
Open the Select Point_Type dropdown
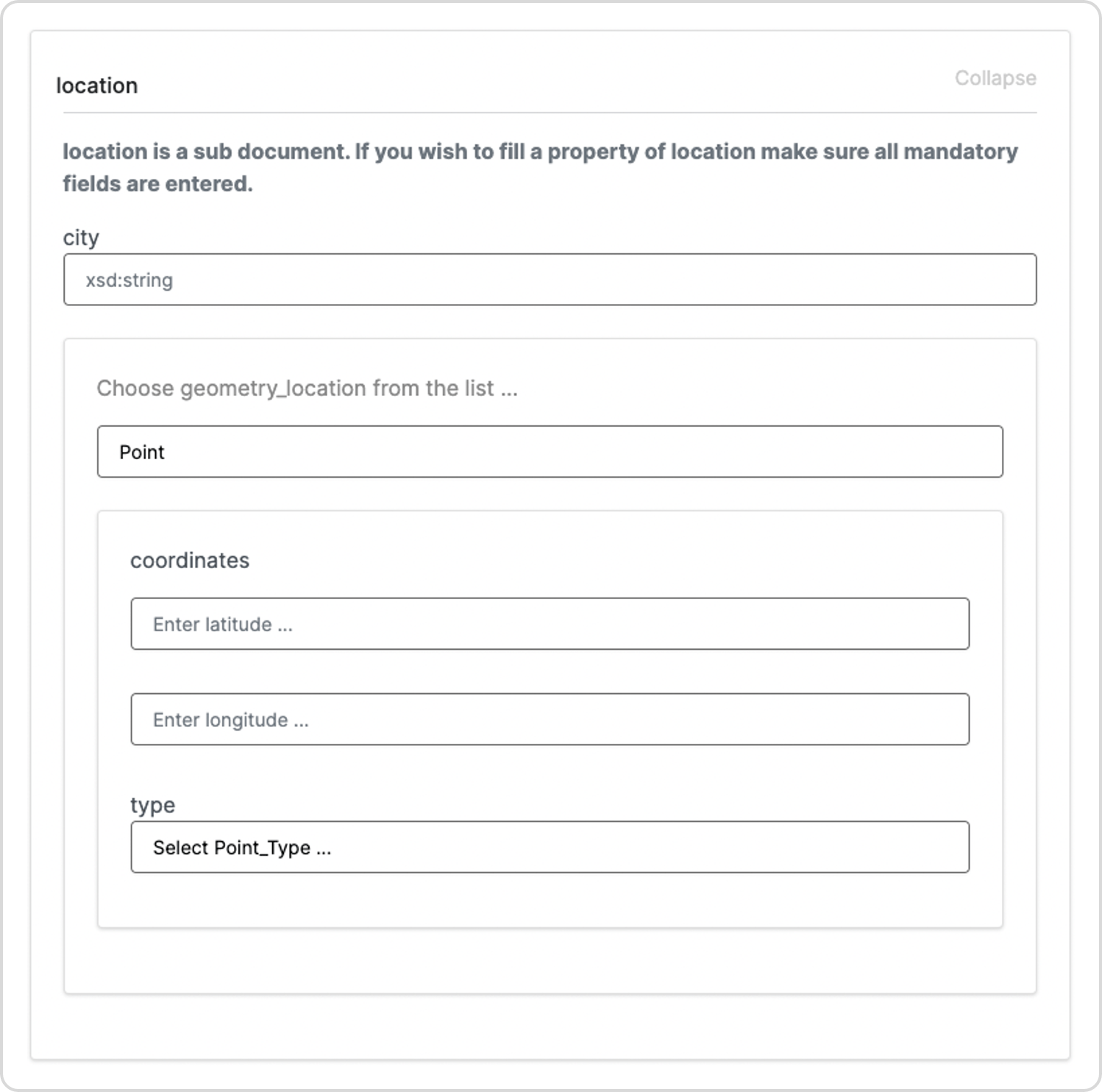tap(550, 848)
